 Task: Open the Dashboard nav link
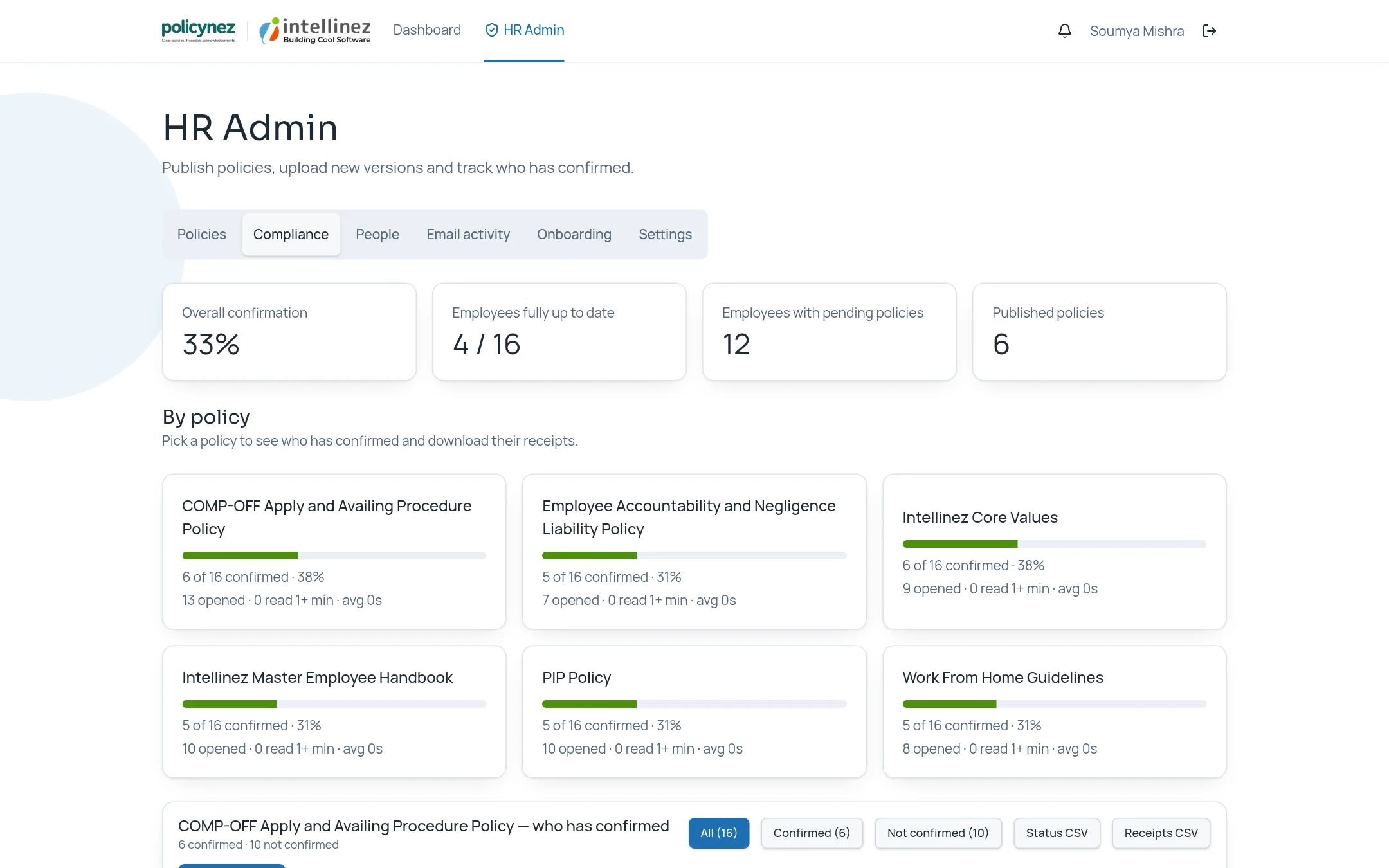pos(427,30)
